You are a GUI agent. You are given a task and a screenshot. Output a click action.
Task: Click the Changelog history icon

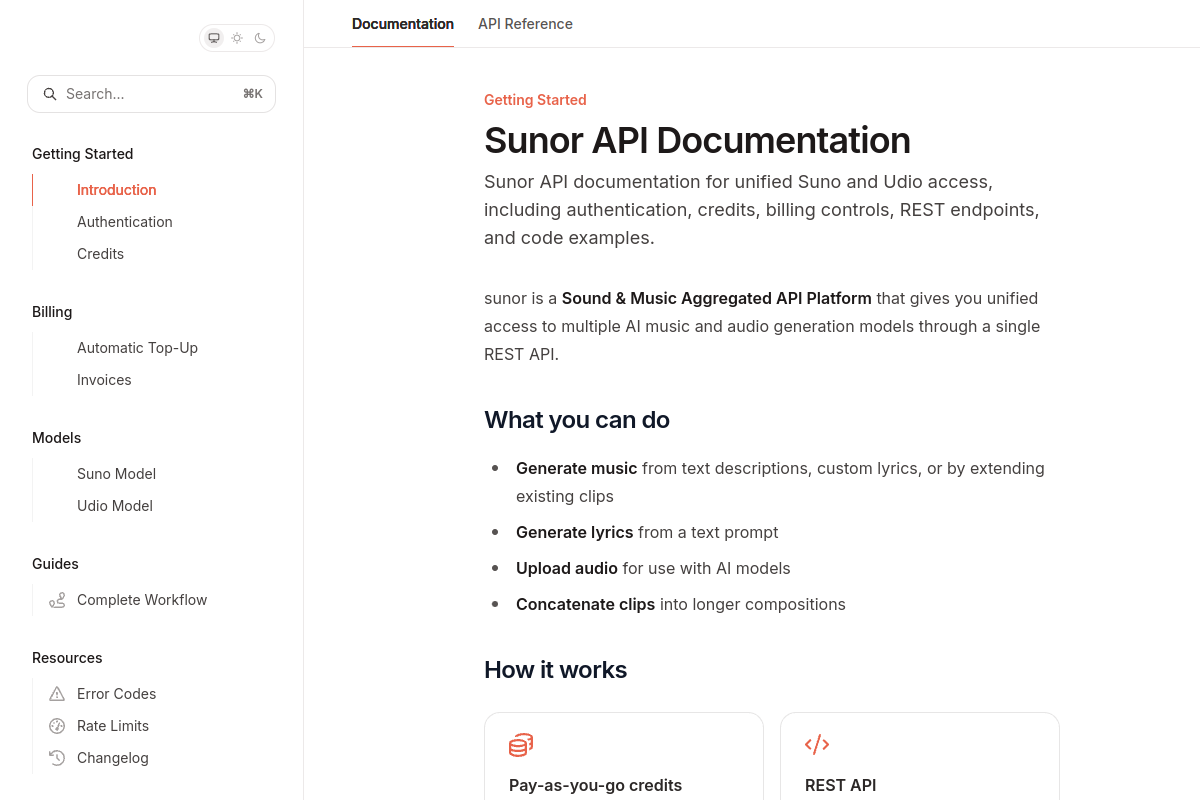(x=57, y=758)
